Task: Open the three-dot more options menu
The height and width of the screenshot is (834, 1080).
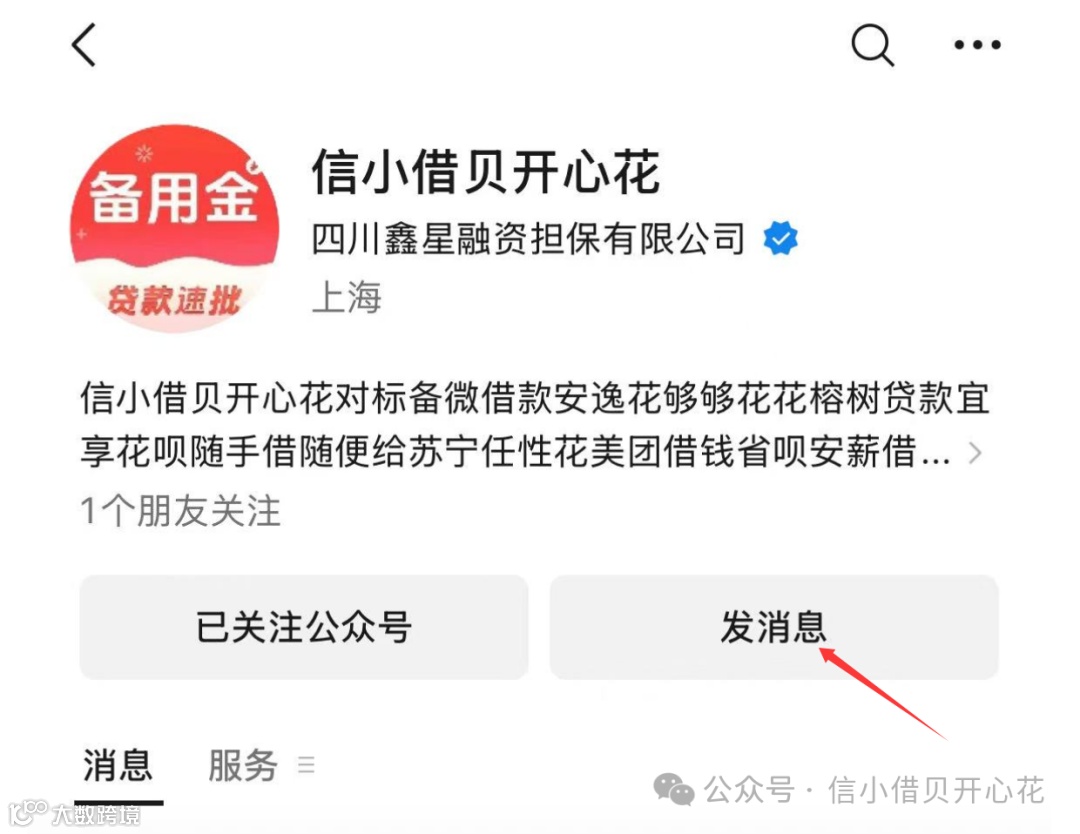Action: point(977,45)
